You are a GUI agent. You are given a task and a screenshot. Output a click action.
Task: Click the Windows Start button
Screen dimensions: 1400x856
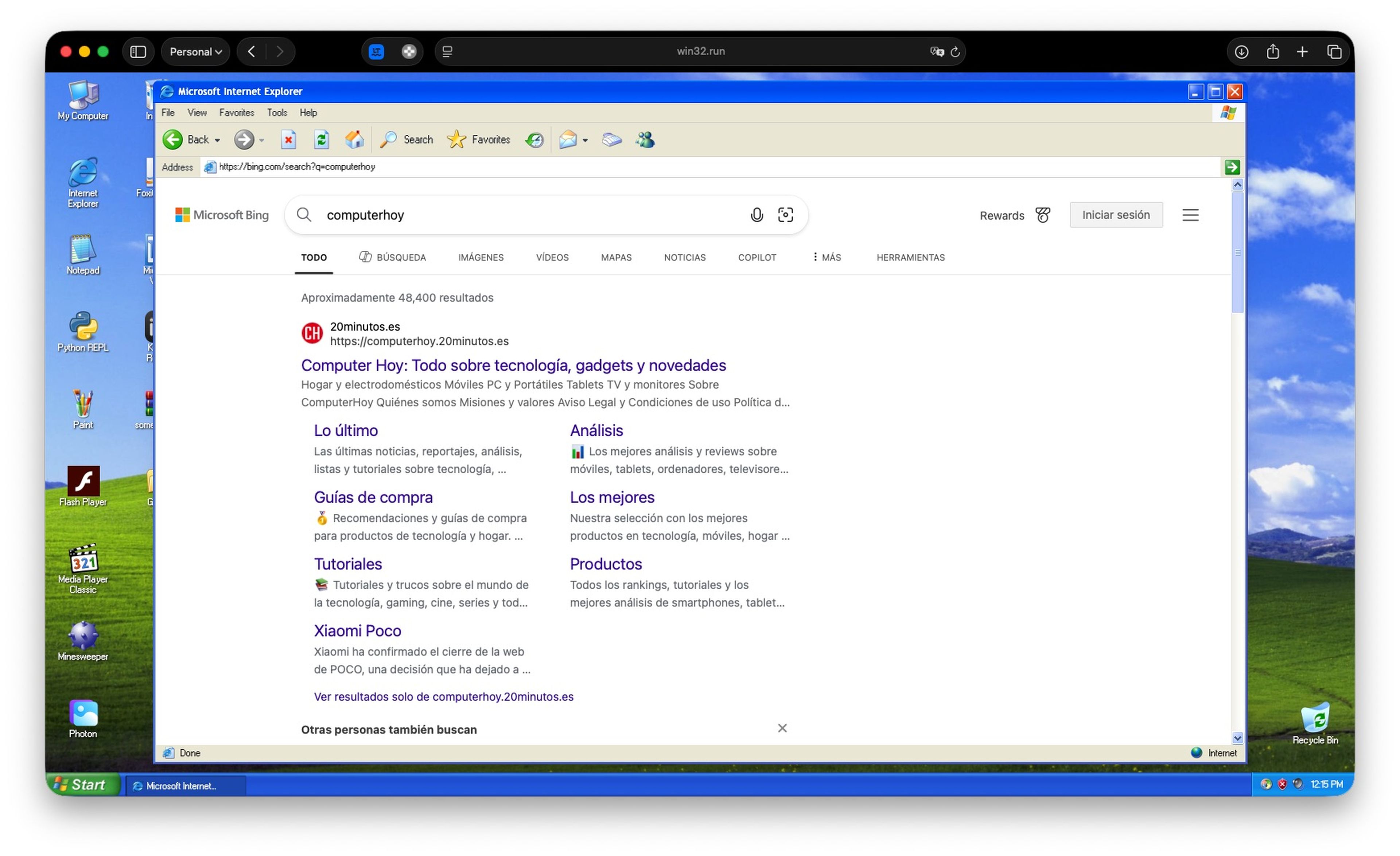pos(83,785)
